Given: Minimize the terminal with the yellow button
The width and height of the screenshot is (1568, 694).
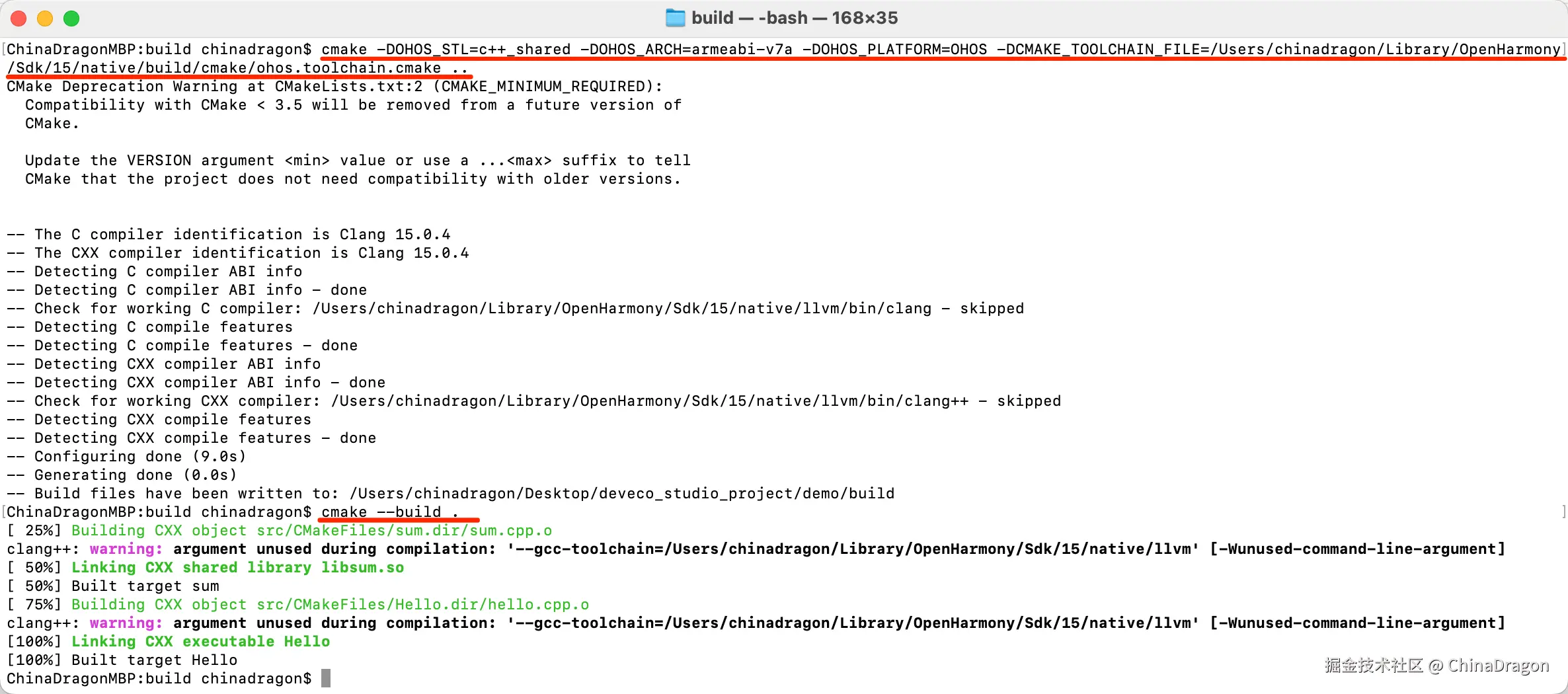Looking at the screenshot, I should (x=45, y=19).
